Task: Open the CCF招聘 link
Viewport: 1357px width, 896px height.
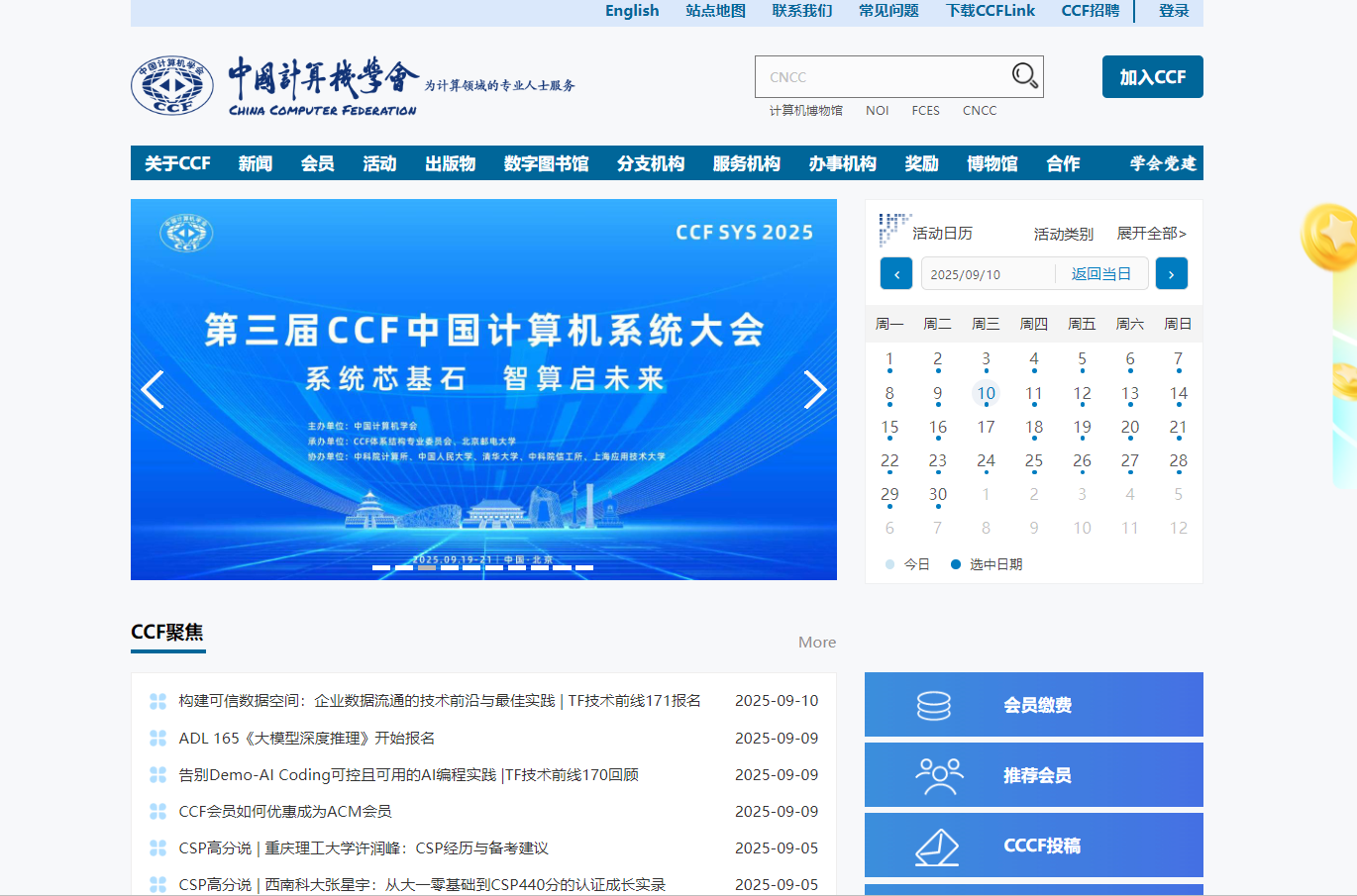Action: pos(1091,11)
